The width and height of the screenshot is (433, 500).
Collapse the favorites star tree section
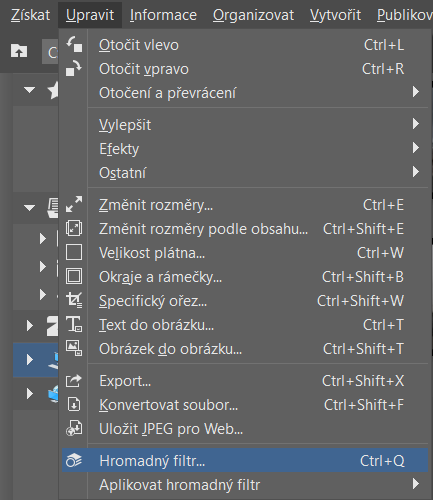(x=30, y=90)
